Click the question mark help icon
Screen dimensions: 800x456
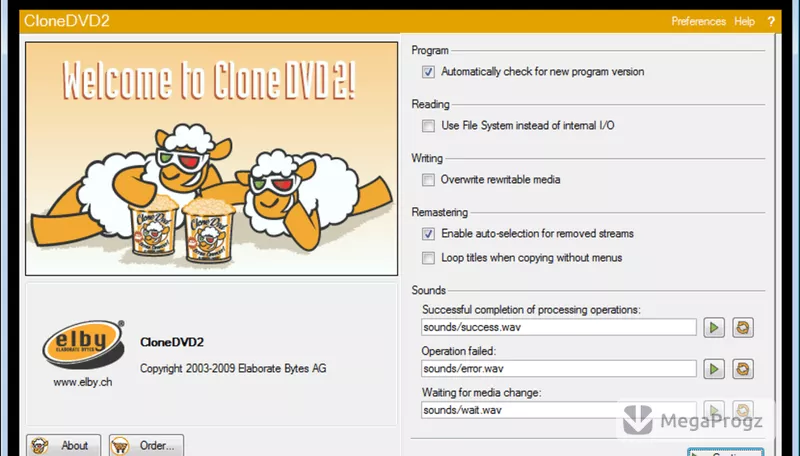pyautogui.click(x=771, y=21)
